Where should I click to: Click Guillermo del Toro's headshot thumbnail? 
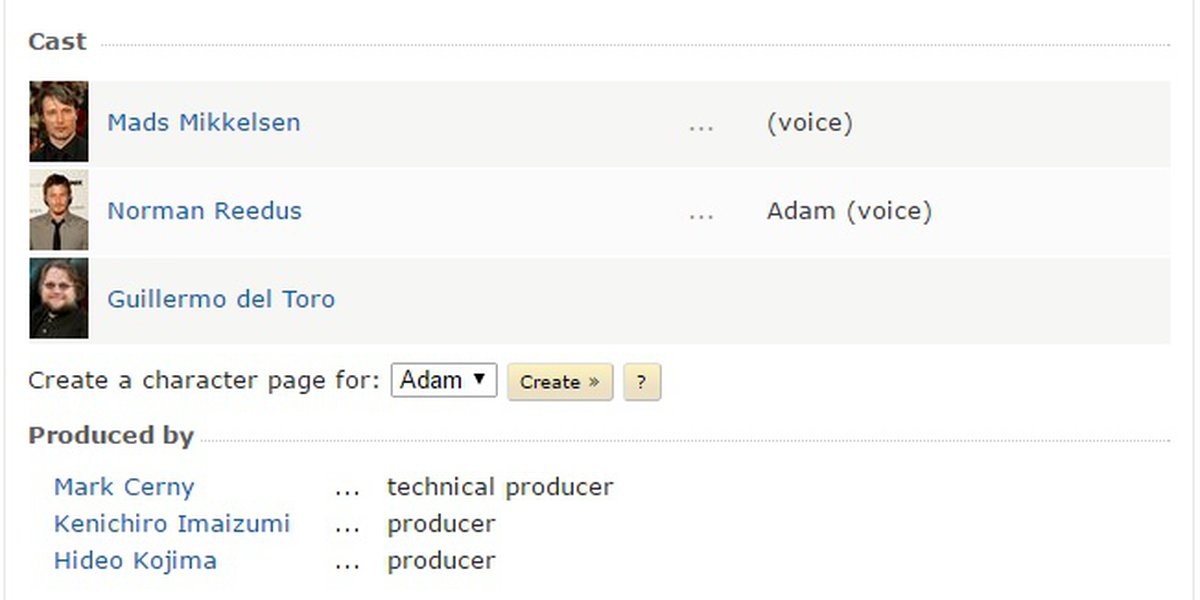click(x=59, y=298)
